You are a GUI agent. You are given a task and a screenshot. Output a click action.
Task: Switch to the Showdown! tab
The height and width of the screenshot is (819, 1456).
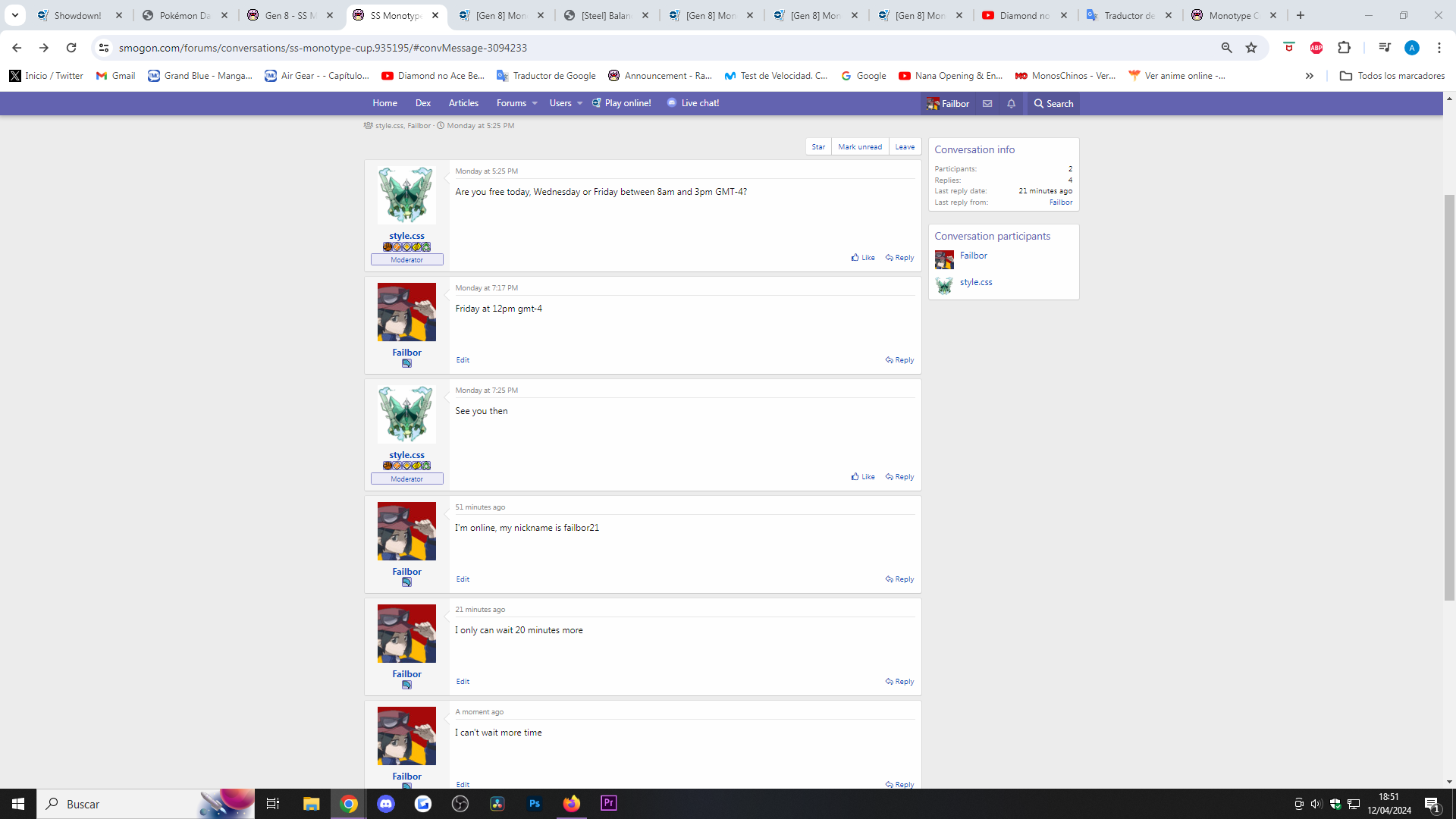pos(77,15)
